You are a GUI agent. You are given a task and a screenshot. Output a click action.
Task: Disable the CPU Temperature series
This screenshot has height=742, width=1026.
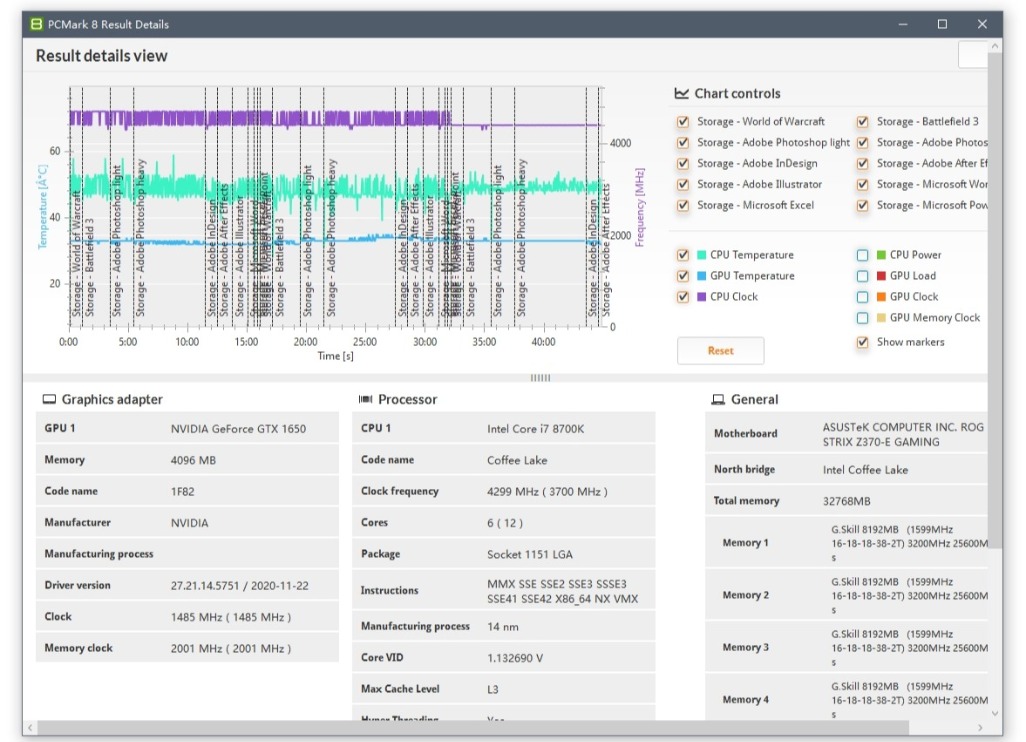point(683,255)
